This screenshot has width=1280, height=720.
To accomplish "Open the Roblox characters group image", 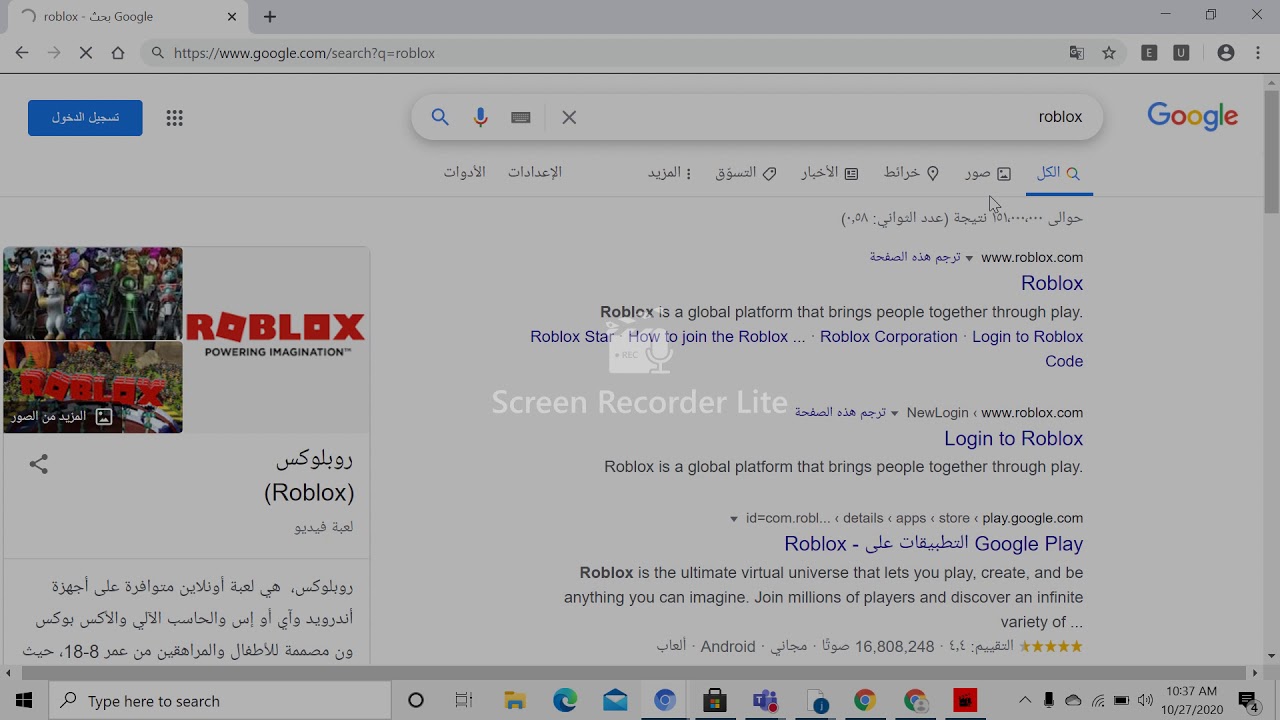I will point(93,294).
